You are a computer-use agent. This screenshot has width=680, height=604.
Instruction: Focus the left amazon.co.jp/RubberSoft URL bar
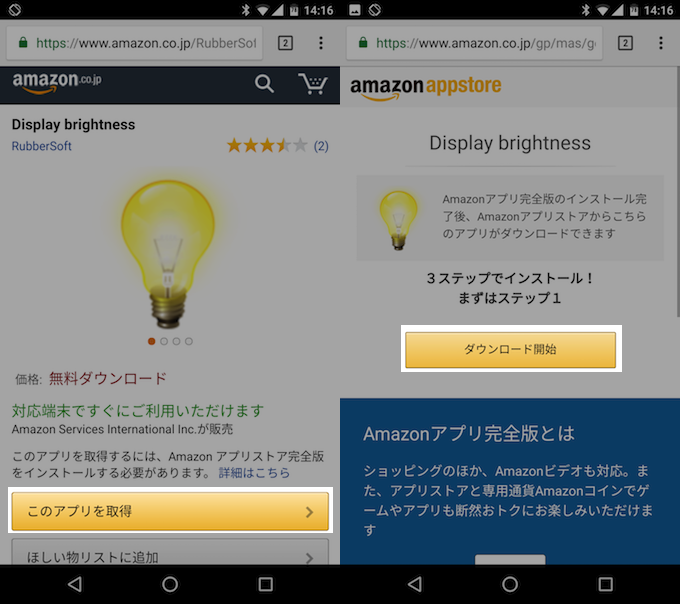pyautogui.click(x=134, y=43)
